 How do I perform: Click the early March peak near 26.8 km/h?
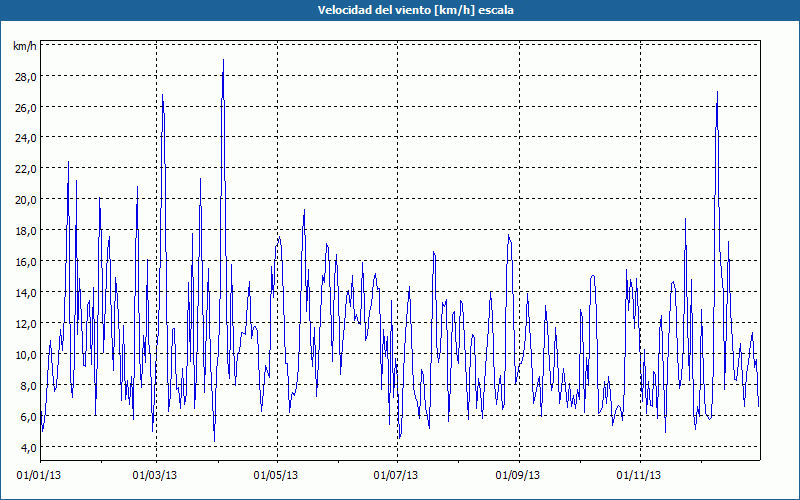click(163, 95)
